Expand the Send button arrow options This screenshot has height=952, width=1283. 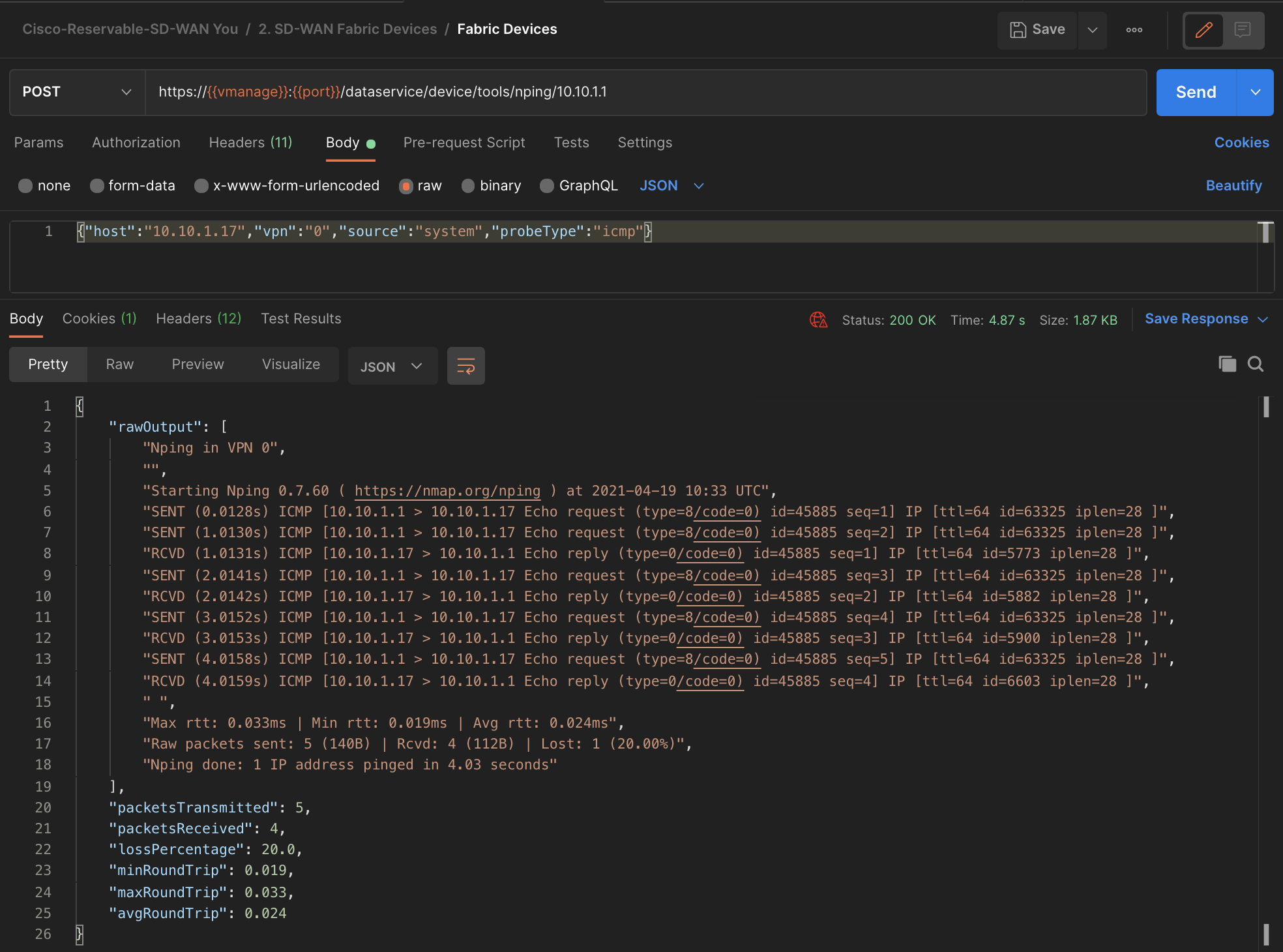click(1255, 92)
